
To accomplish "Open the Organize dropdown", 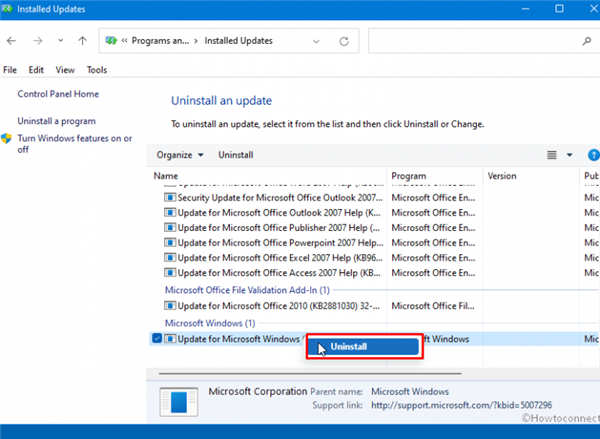I will (x=180, y=155).
